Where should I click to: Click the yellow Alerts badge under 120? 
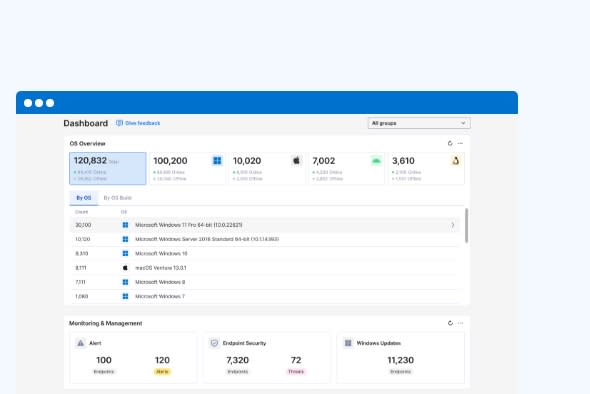(162, 372)
